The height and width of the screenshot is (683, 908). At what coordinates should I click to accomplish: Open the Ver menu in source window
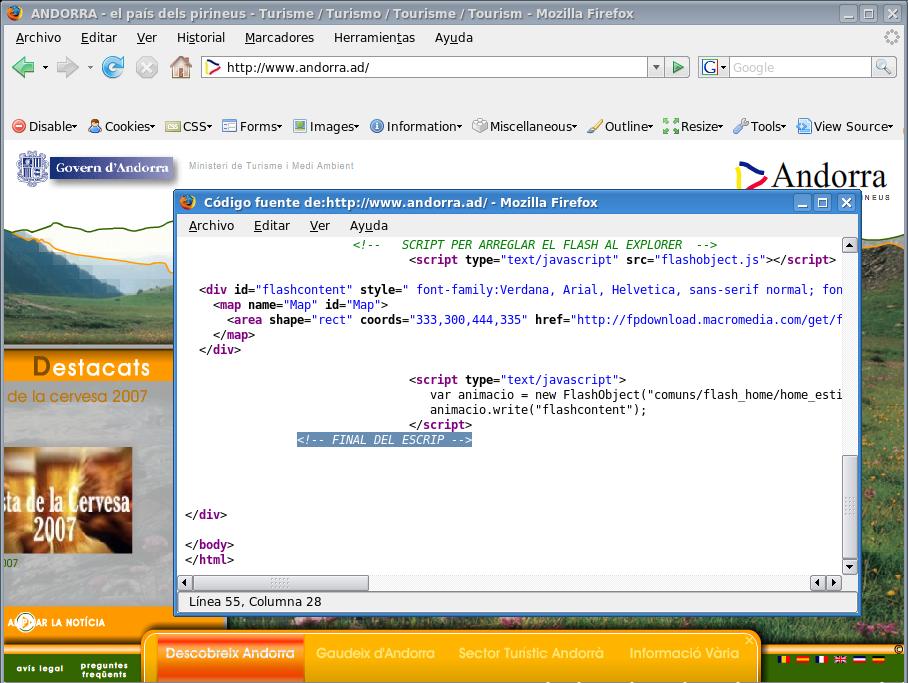(x=319, y=225)
